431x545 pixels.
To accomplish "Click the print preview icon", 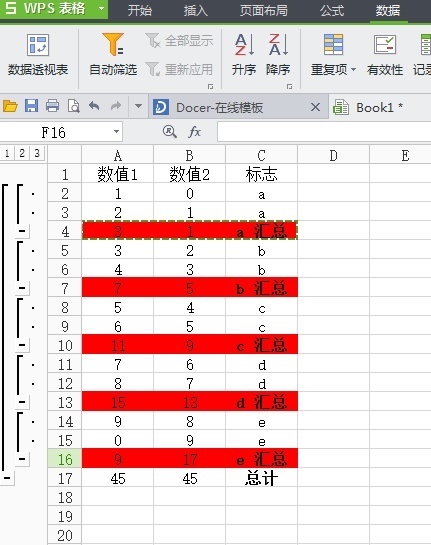I will pyautogui.click(x=74, y=106).
